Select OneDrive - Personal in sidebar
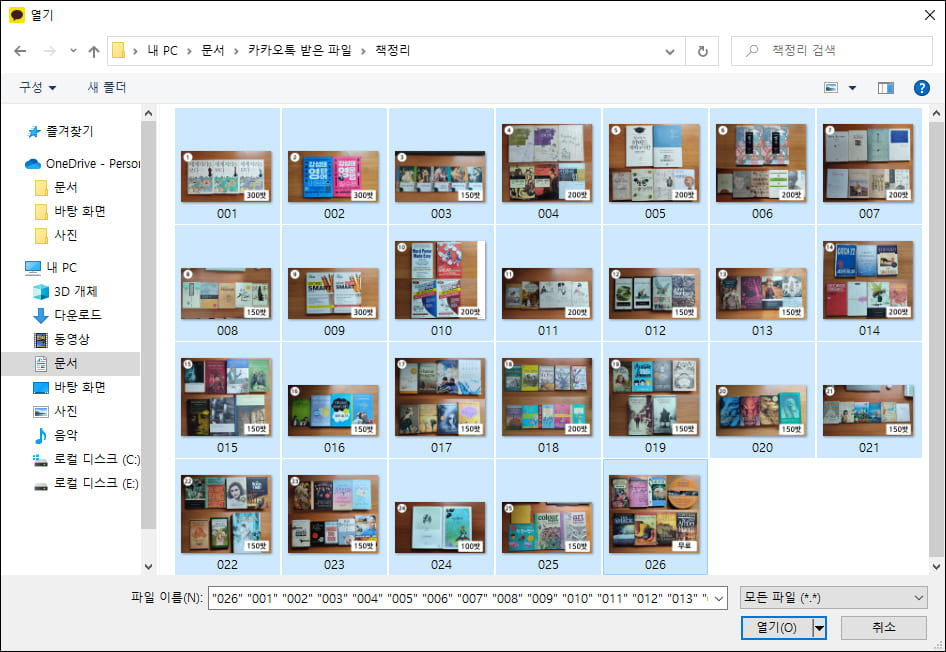Image resolution: width=946 pixels, height=652 pixels. [x=83, y=163]
